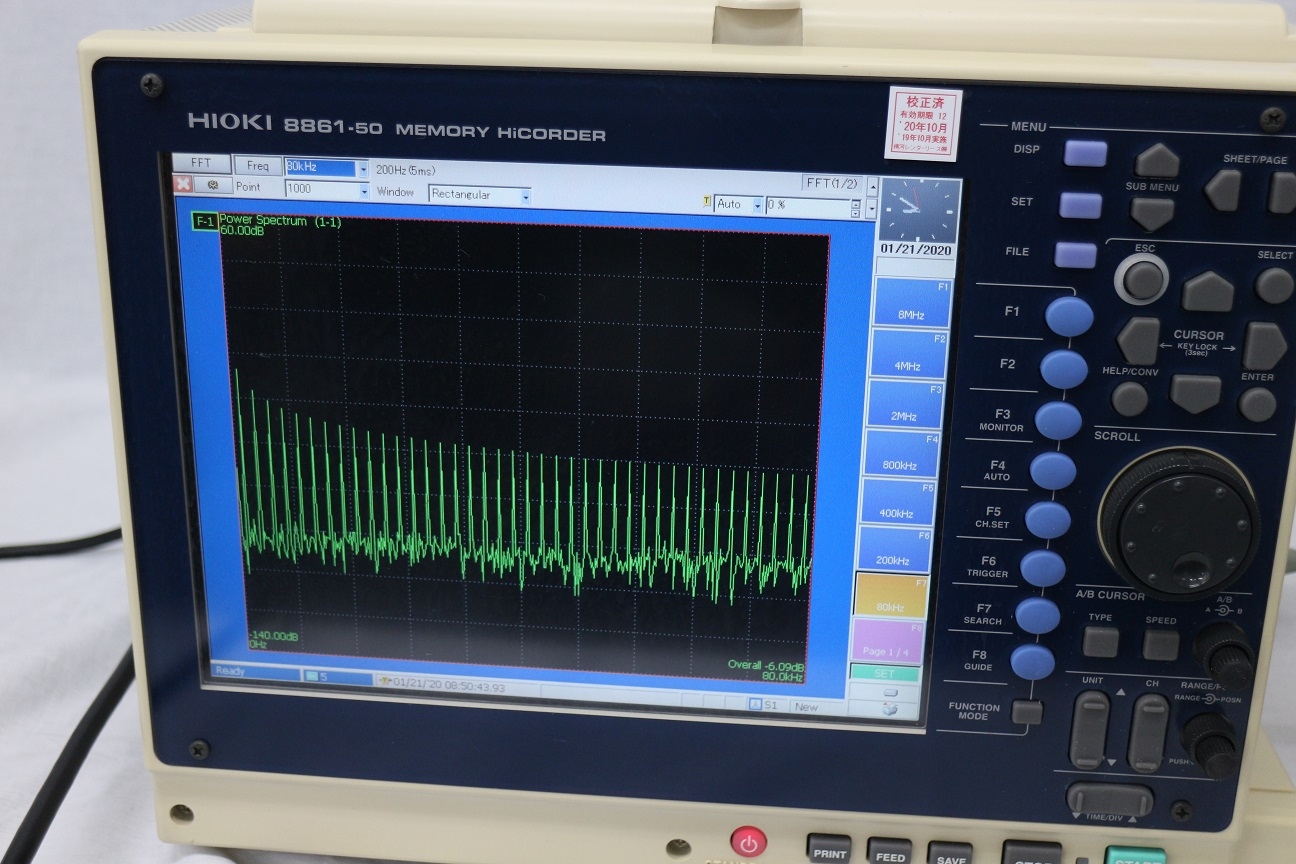Click the Ready status text
This screenshot has height=864, width=1296.
point(230,672)
